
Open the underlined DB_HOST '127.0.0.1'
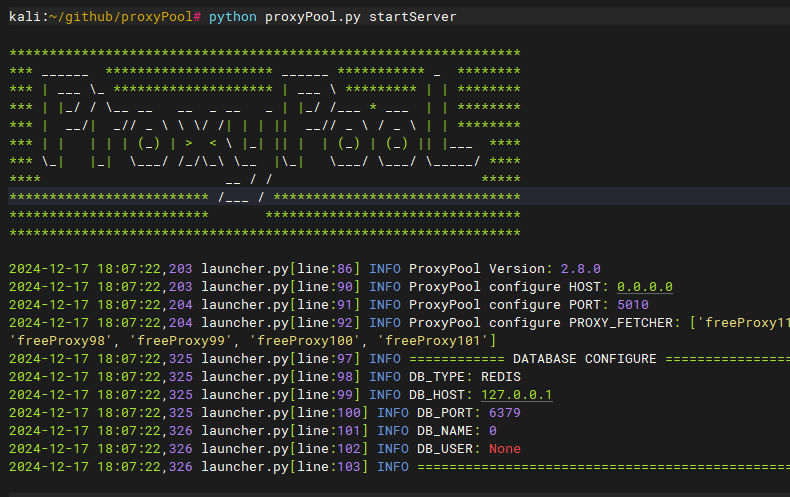coord(517,395)
